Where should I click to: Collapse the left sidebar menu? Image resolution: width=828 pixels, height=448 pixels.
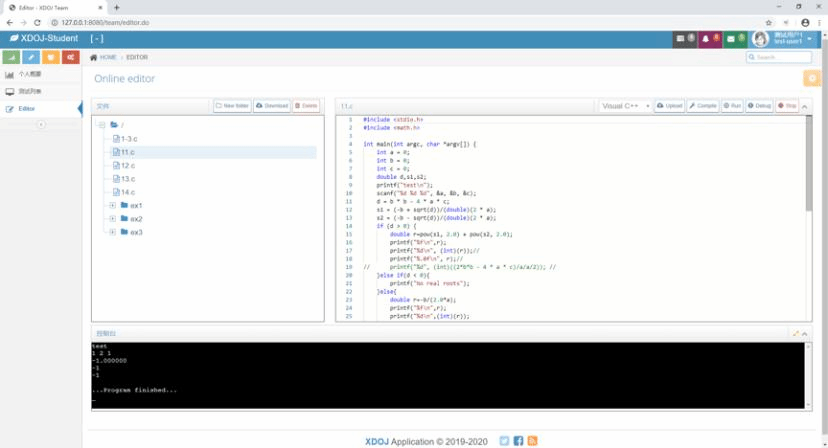click(41, 124)
